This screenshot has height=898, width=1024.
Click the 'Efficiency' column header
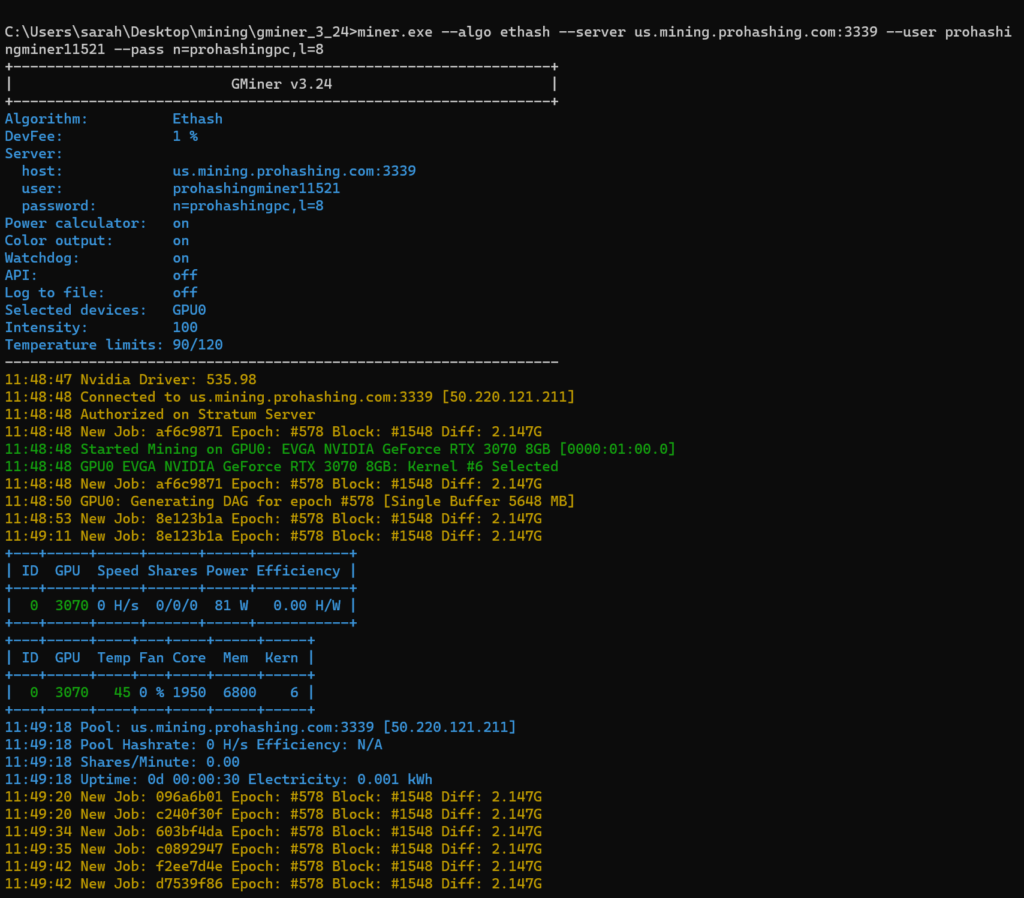[x=298, y=571]
